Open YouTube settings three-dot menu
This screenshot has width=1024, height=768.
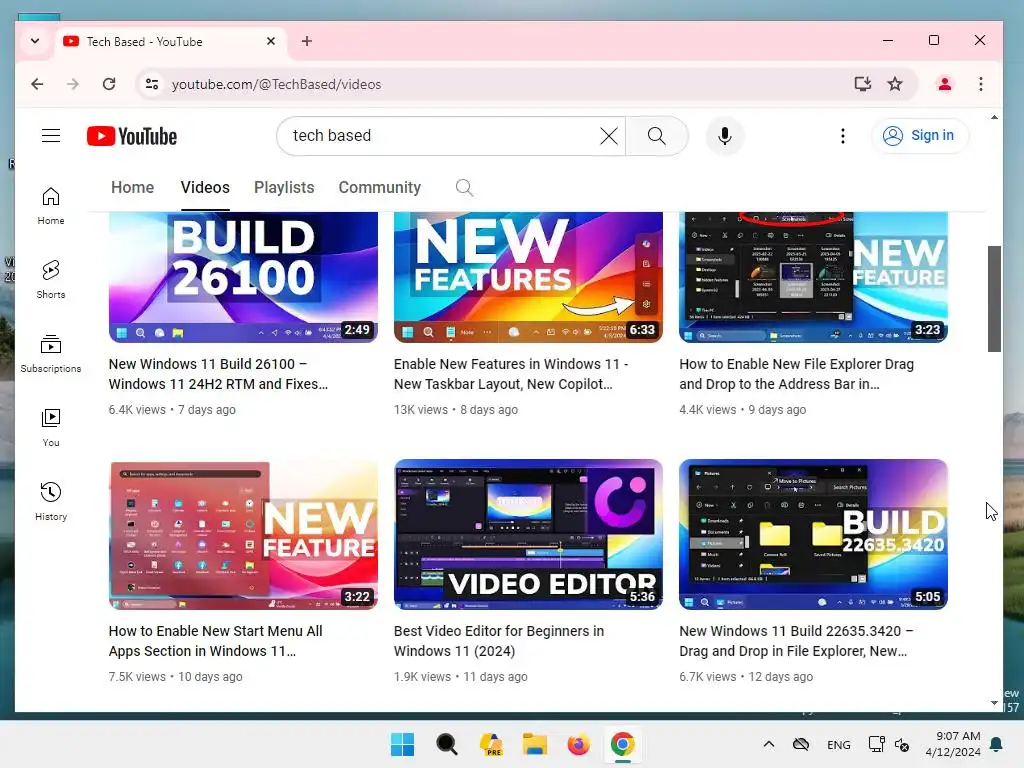[842, 136]
